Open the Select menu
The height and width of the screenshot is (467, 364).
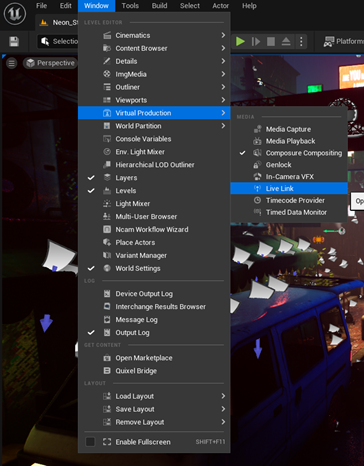[x=190, y=6]
